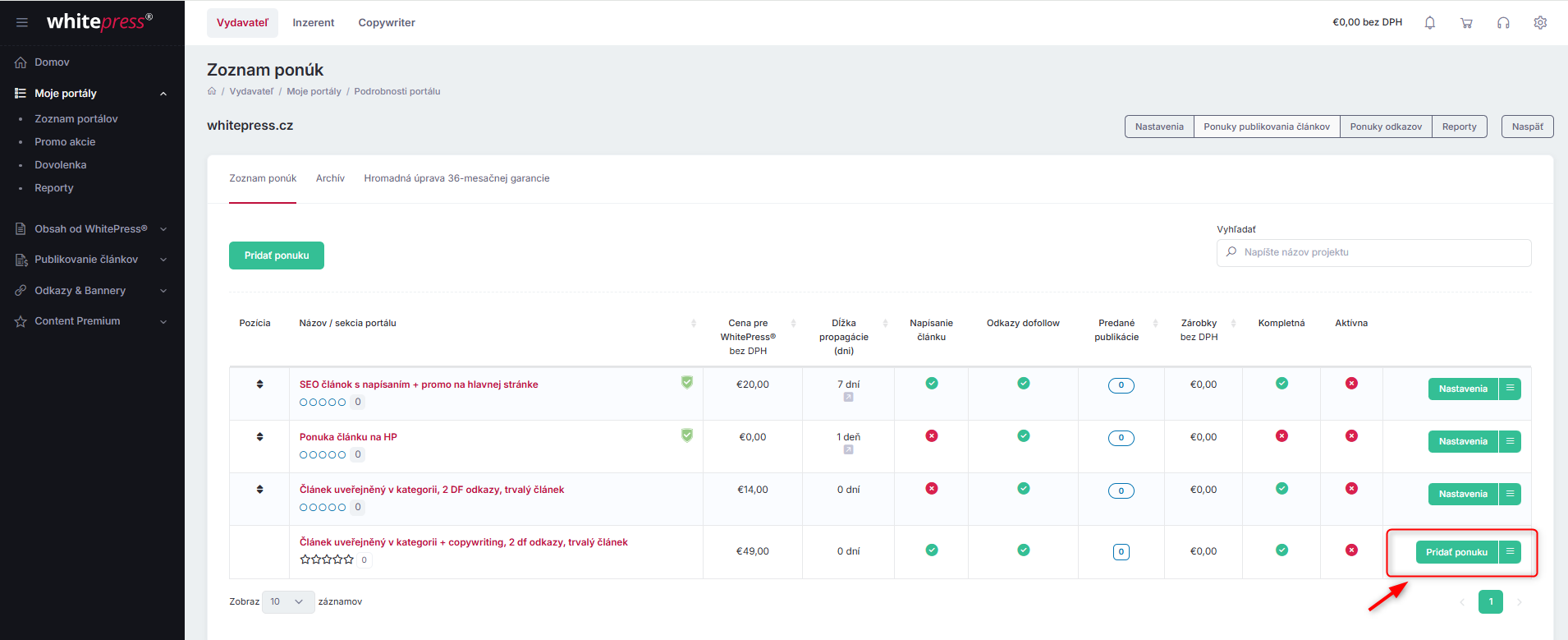Open Dovolenka in sidebar
The height and width of the screenshot is (640, 1568).
point(60,165)
